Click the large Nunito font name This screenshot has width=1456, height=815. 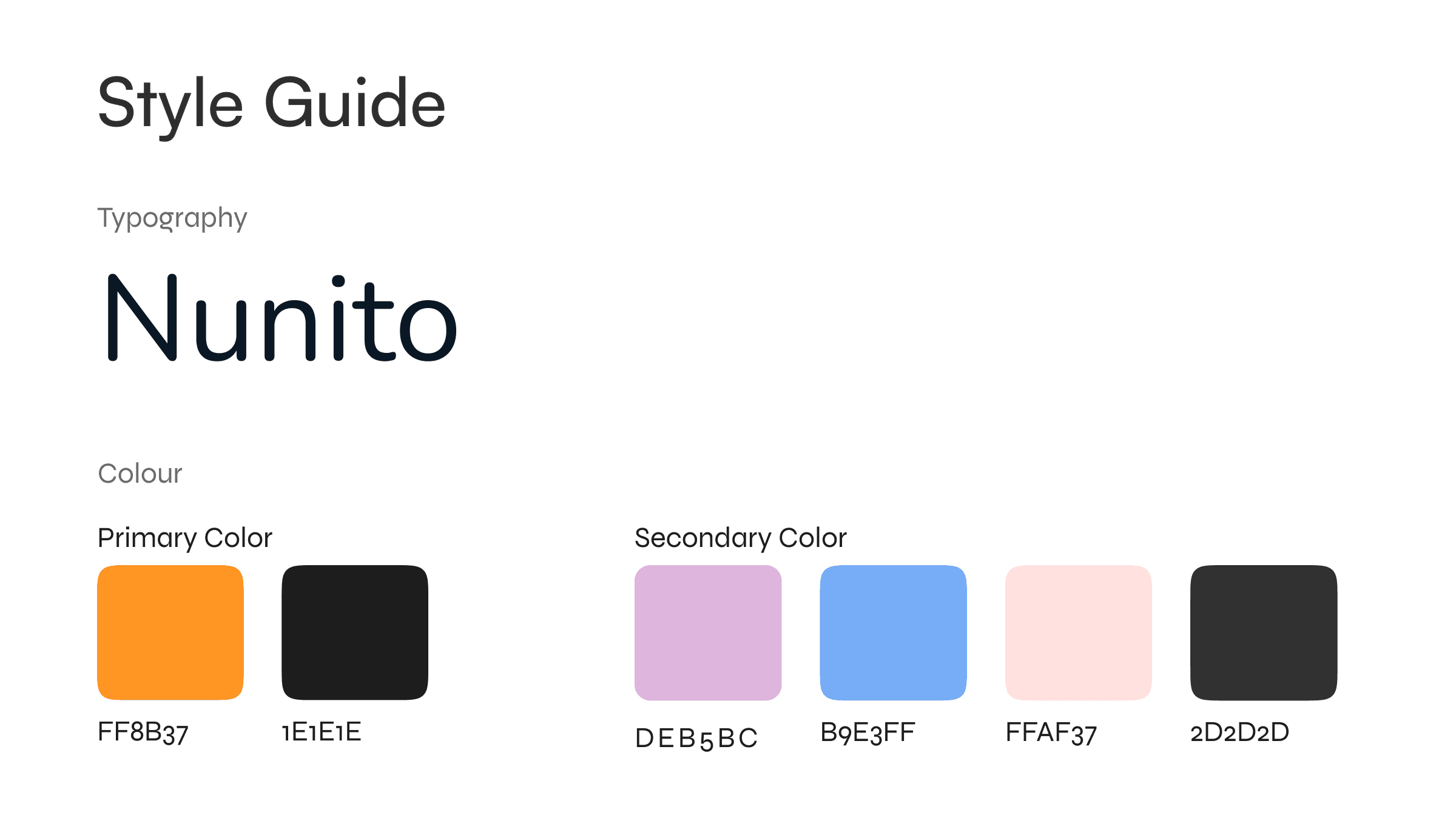click(x=282, y=318)
